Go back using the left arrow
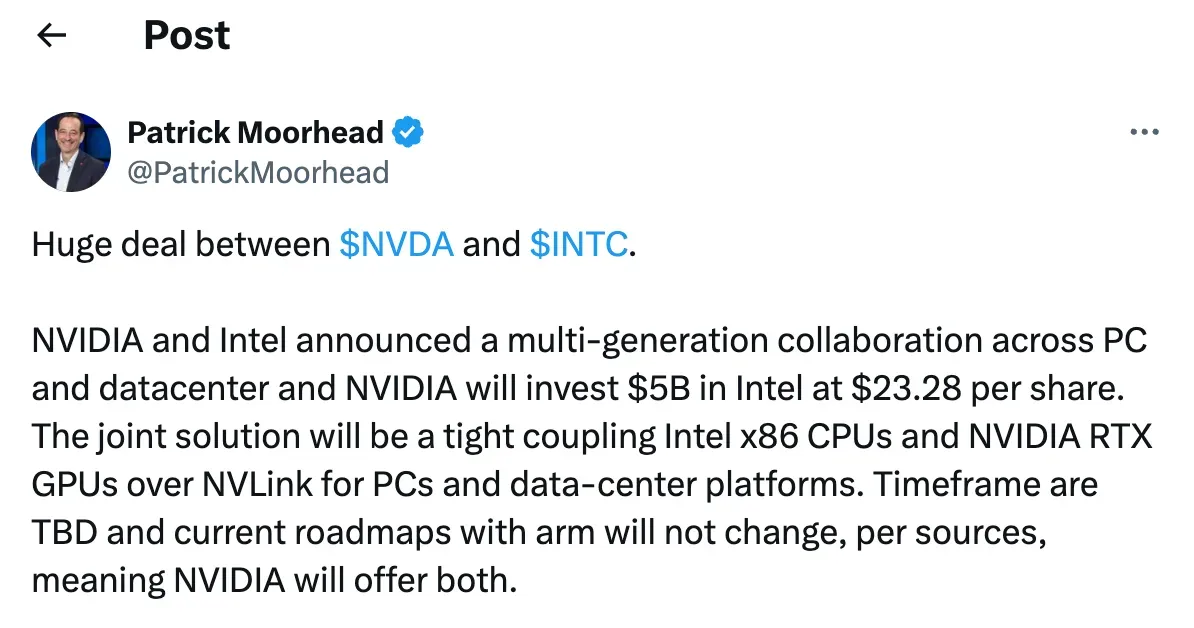 pos(52,35)
